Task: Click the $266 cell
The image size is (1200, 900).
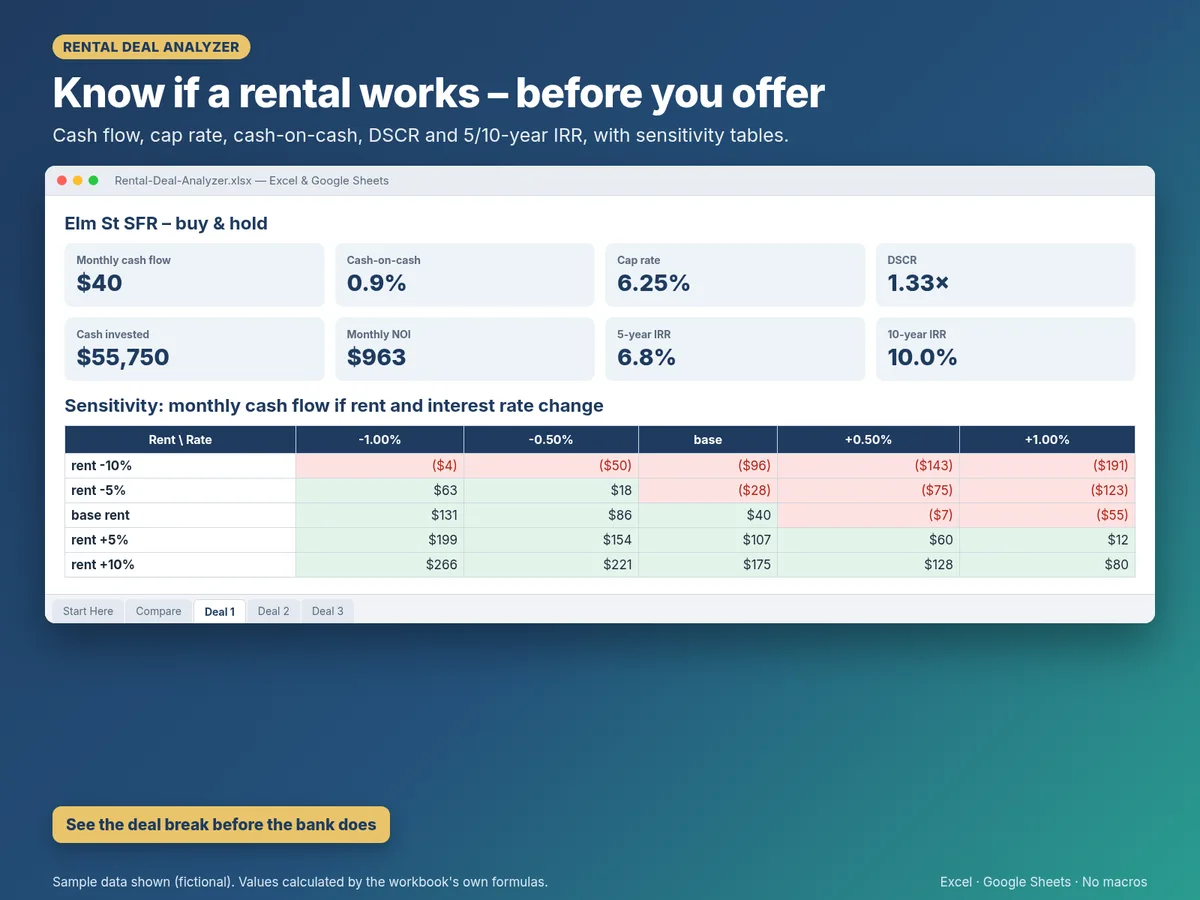Action: 380,565
